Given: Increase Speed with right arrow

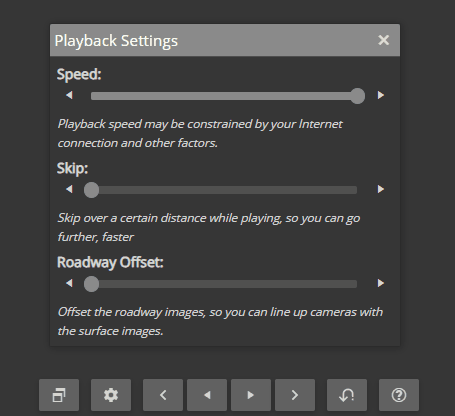Looking at the screenshot, I should pos(381,95).
